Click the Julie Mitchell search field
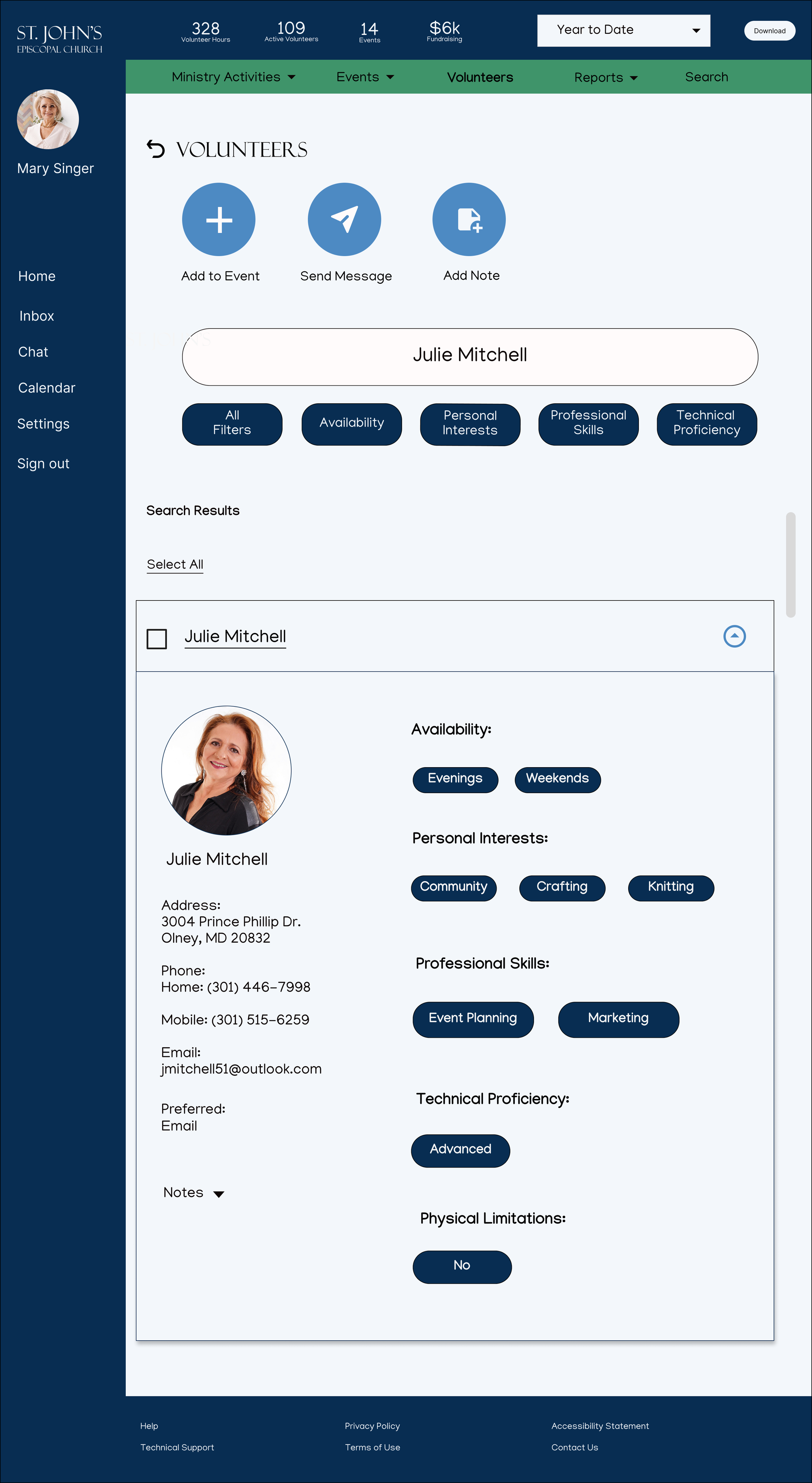Image resolution: width=812 pixels, height=1483 pixels. click(470, 356)
